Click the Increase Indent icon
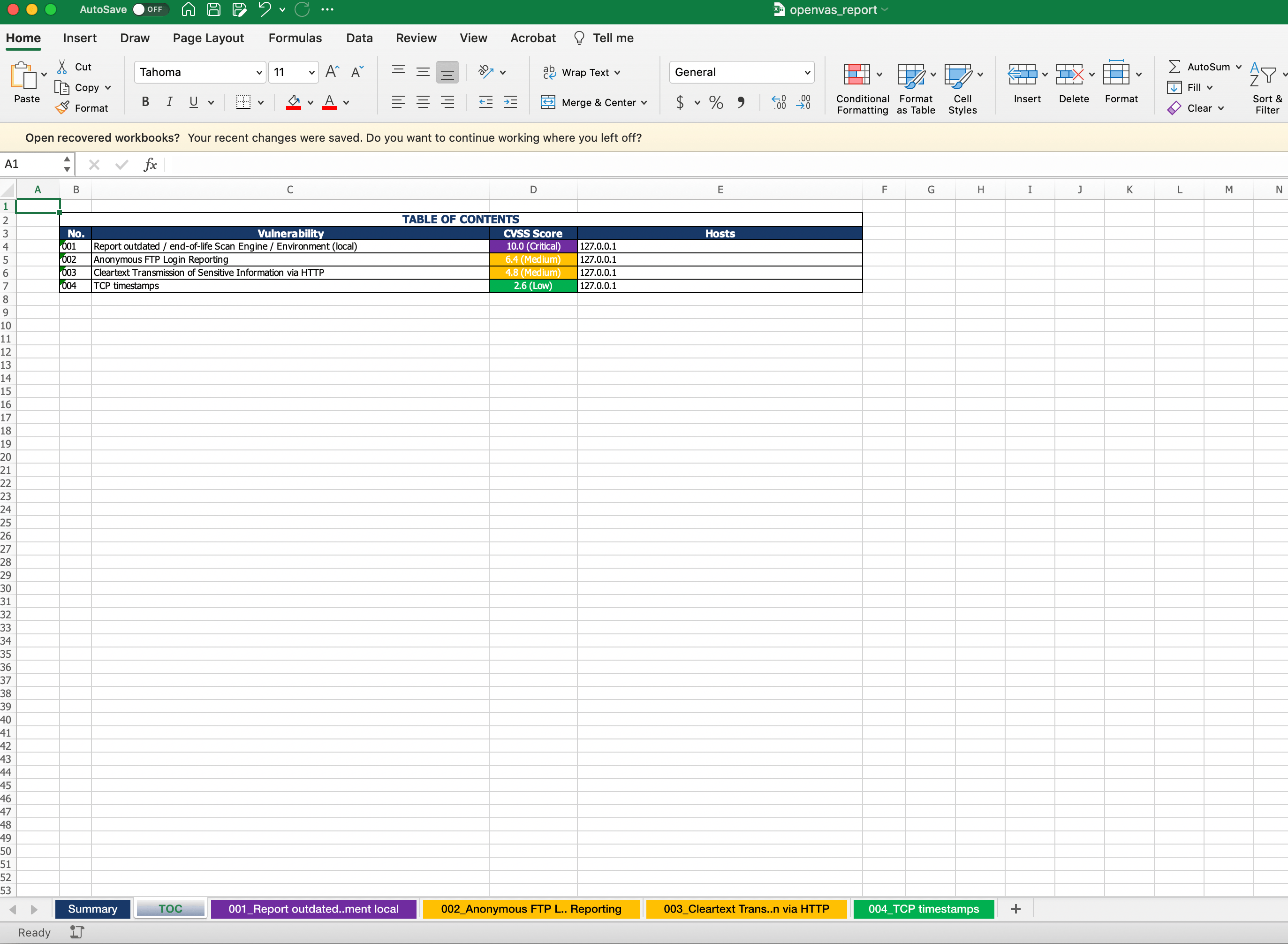This screenshot has width=1288, height=944. (510, 102)
